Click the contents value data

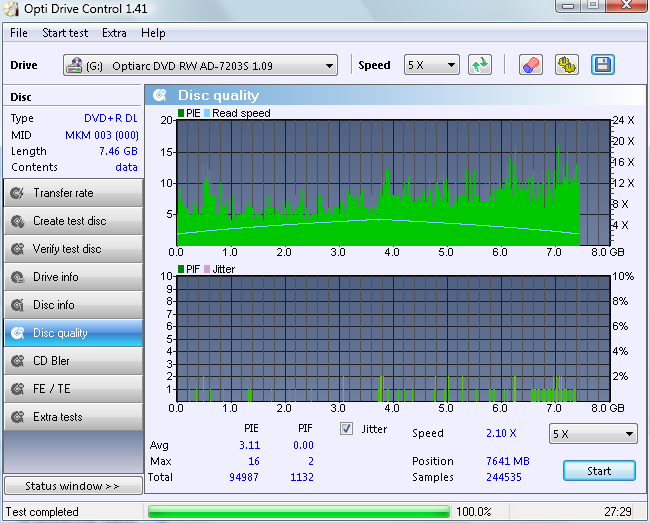126,167
